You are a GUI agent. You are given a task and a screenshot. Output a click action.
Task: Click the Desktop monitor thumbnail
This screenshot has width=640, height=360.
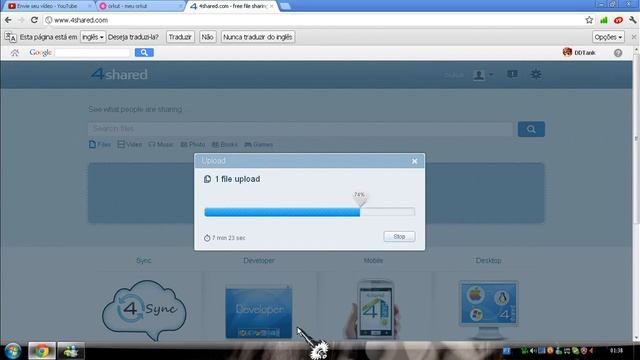pyautogui.click(x=489, y=309)
